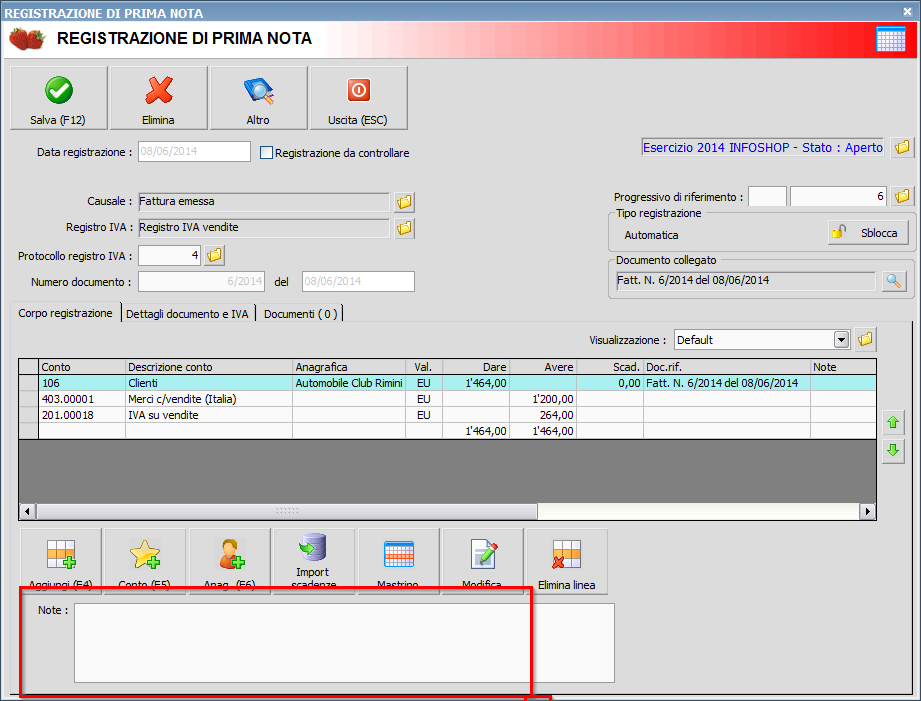Viewport: 921px width, 701px height.
Task: Add a line with Aggiungi (F4)
Action: [x=61, y=561]
